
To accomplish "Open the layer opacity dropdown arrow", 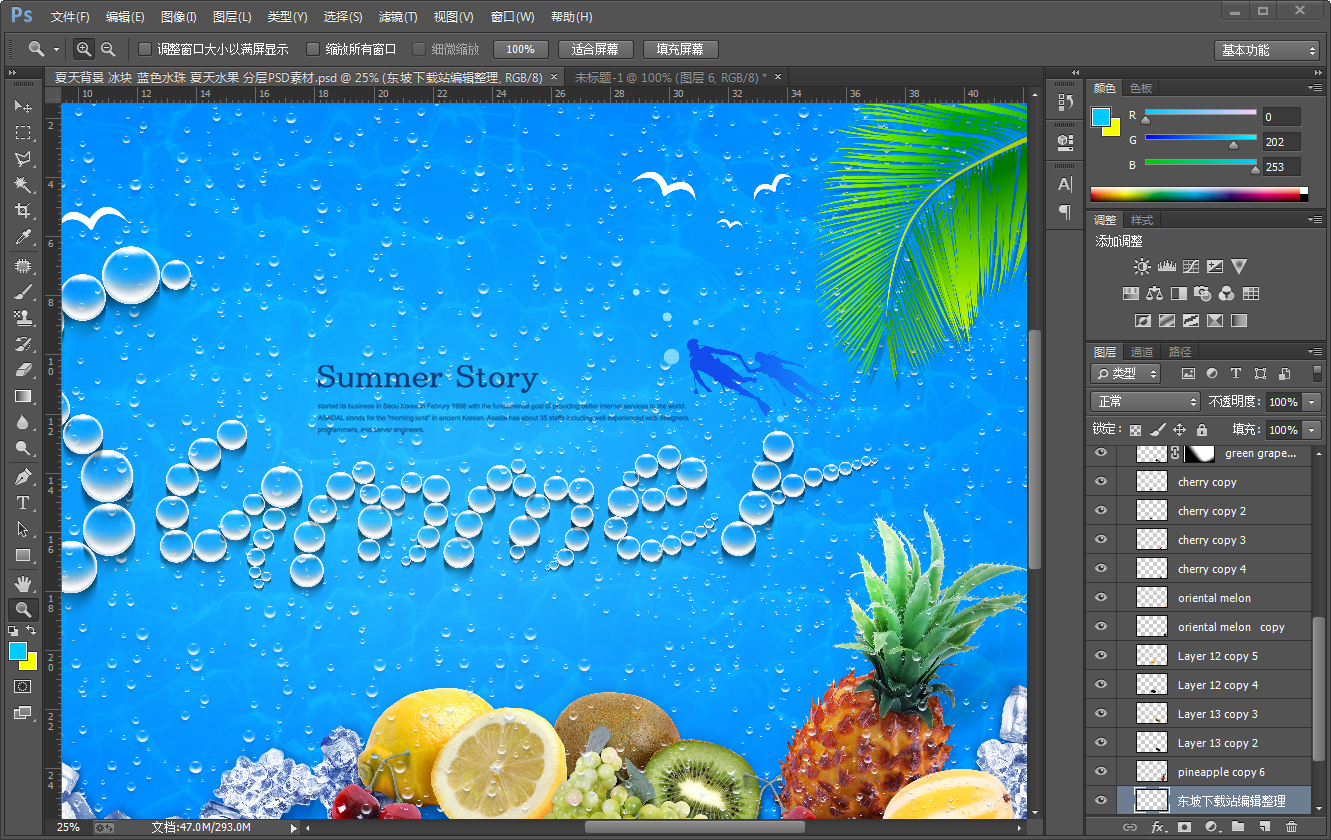I will click(1311, 402).
